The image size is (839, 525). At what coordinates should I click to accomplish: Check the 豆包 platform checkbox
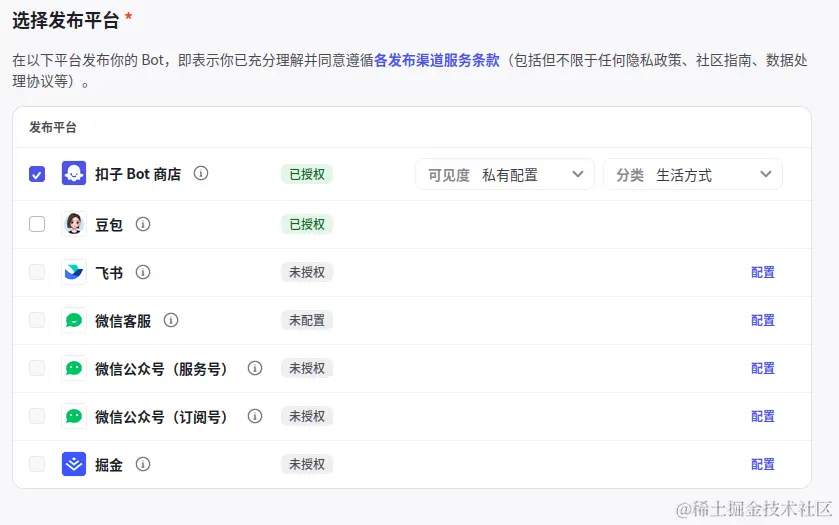pos(37,224)
